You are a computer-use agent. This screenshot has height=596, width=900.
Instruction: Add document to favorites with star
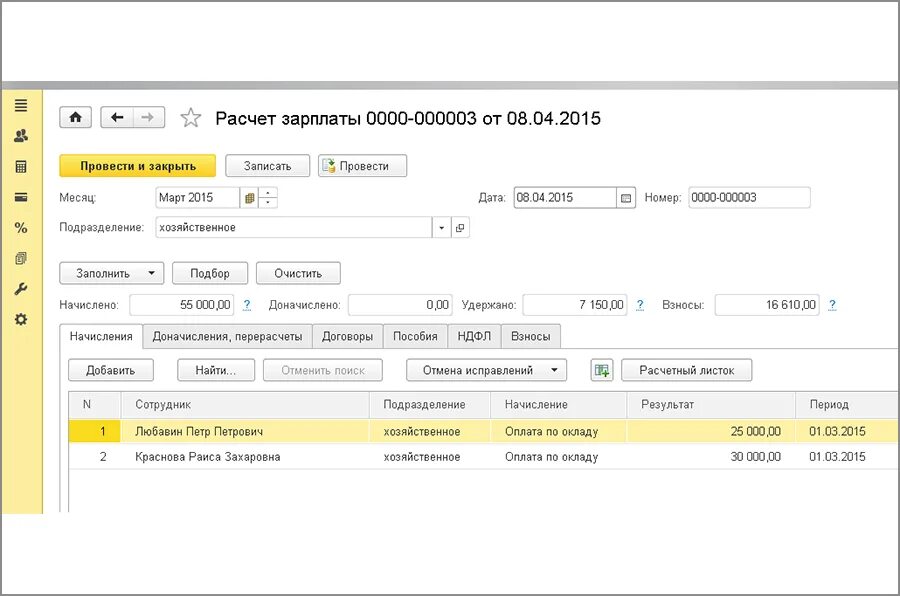(191, 118)
